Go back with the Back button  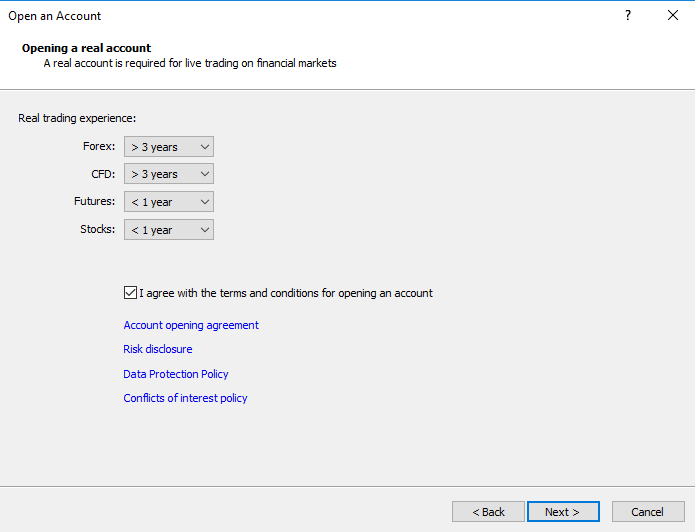[x=488, y=512]
